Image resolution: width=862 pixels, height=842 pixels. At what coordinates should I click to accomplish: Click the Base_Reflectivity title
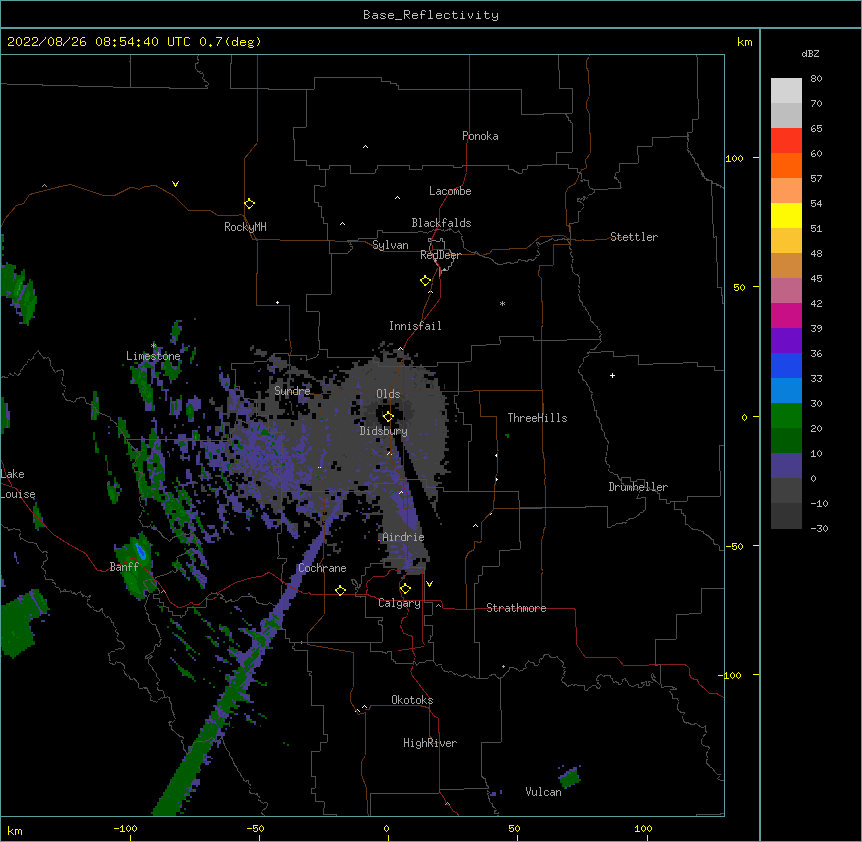pyautogui.click(x=431, y=15)
